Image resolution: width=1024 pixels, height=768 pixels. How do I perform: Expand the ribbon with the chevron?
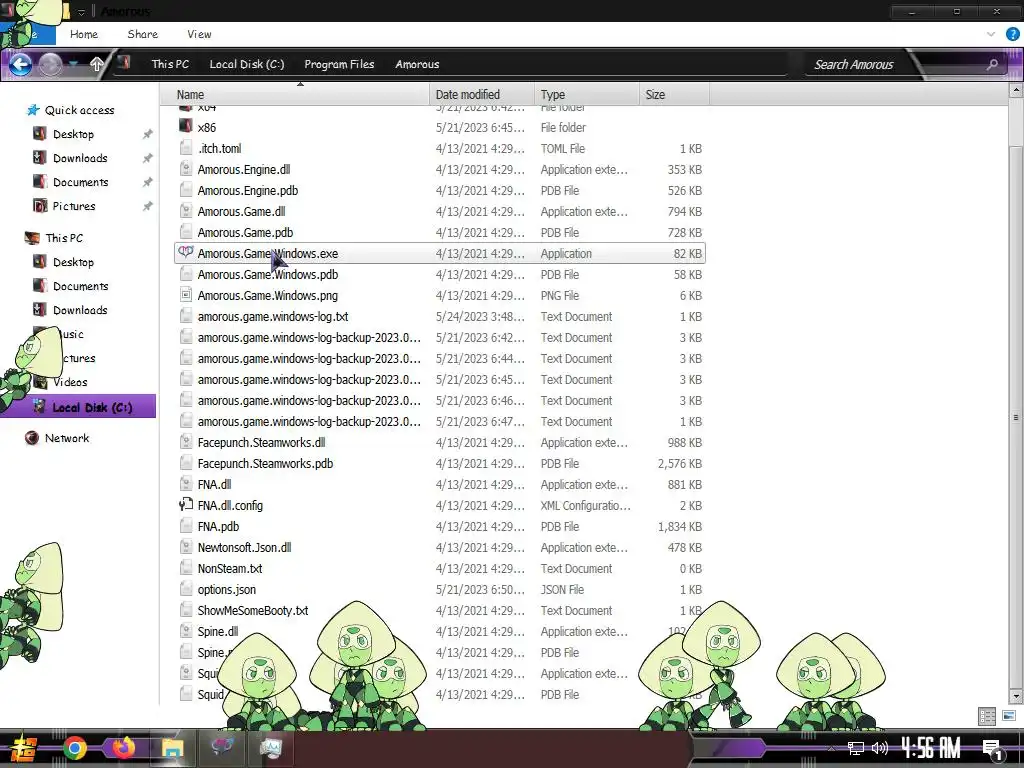click(x=991, y=34)
